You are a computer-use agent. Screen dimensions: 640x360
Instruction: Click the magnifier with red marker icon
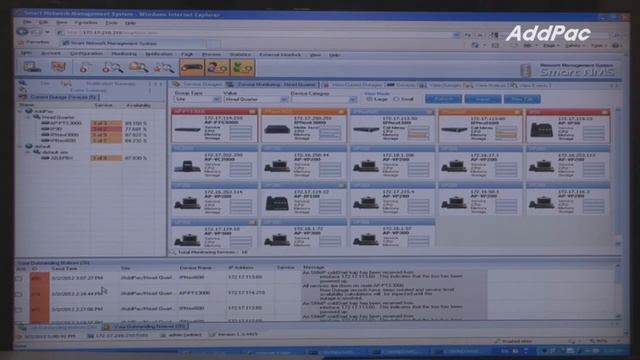(x=112, y=67)
